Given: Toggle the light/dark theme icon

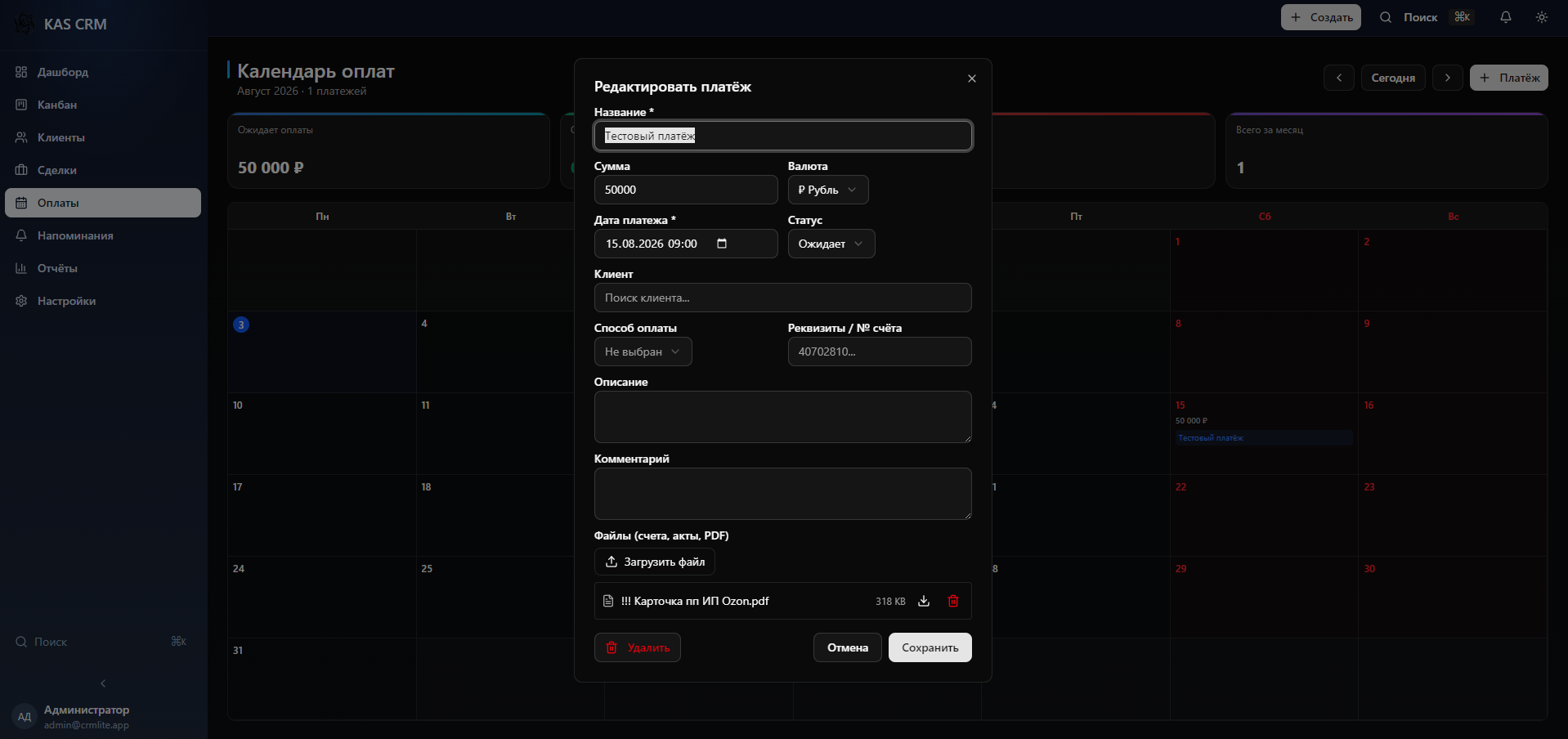Looking at the screenshot, I should pos(1542,17).
